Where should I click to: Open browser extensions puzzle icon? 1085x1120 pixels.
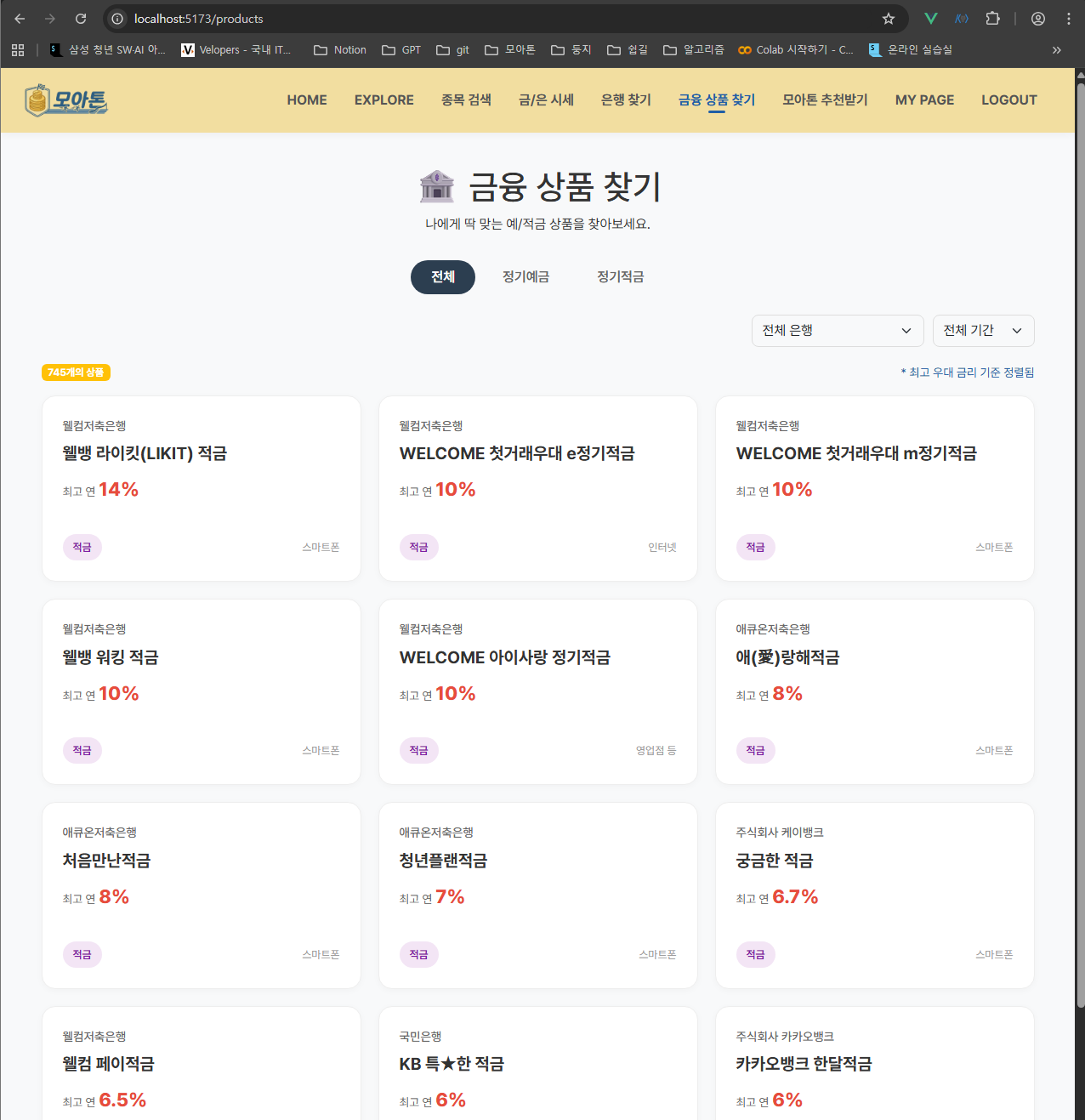click(992, 19)
